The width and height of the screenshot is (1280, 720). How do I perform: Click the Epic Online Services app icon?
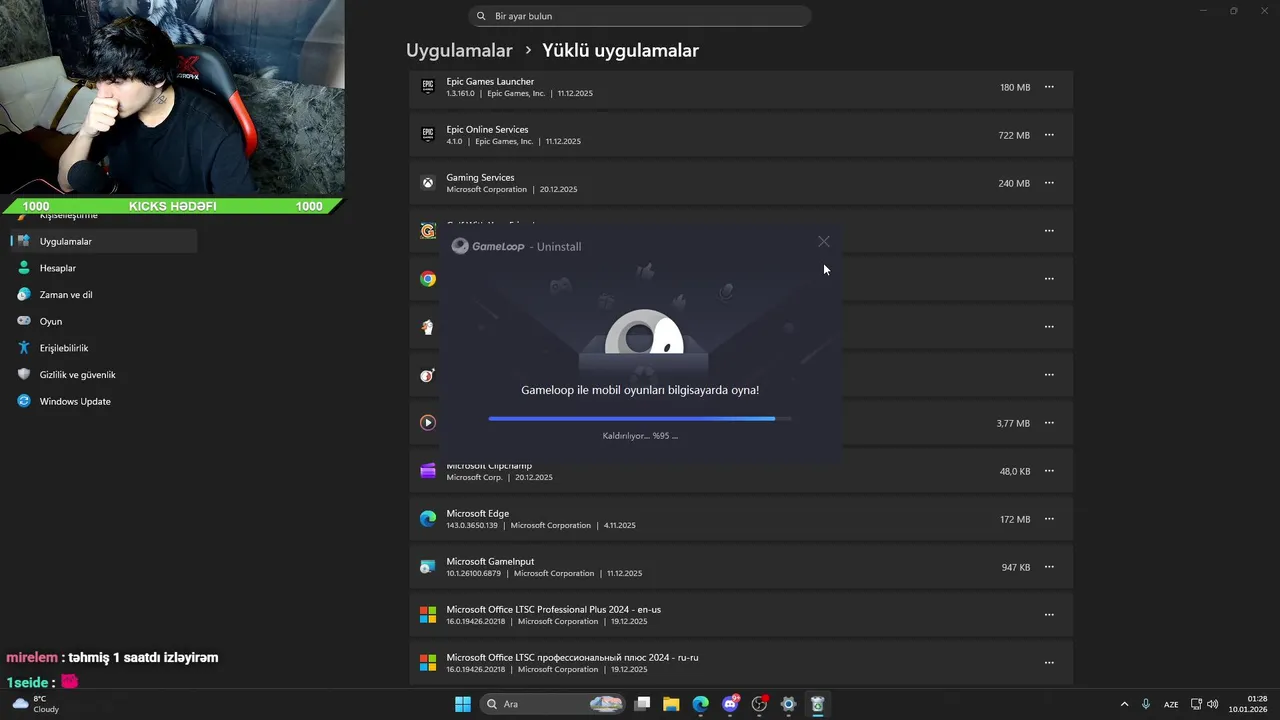tap(428, 135)
